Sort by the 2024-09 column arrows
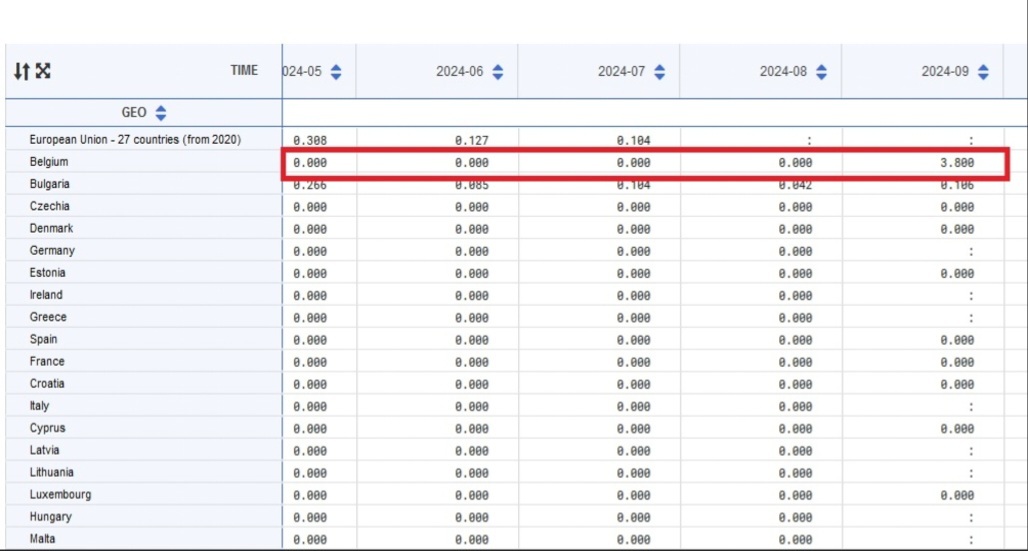The image size is (1028, 551). (x=983, y=72)
